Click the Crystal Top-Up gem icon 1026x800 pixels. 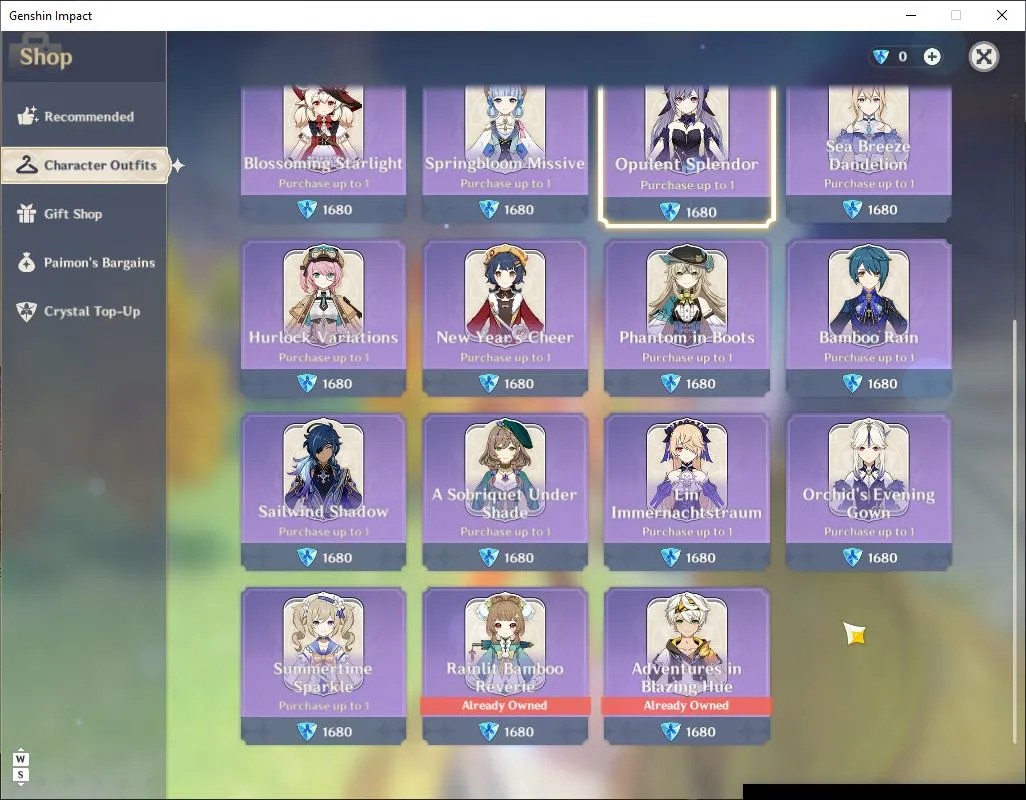(27, 311)
